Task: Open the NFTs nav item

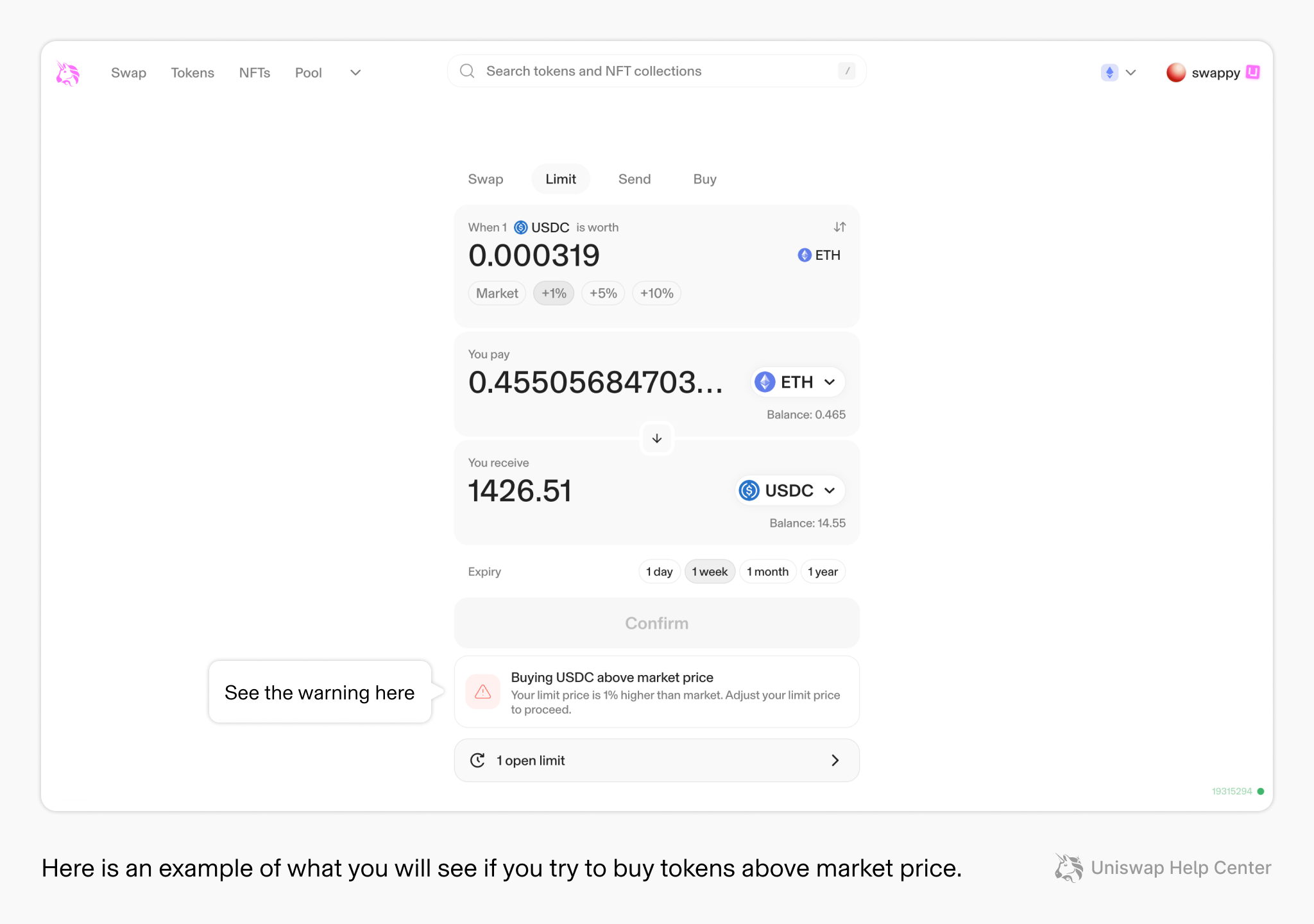Action: [255, 73]
